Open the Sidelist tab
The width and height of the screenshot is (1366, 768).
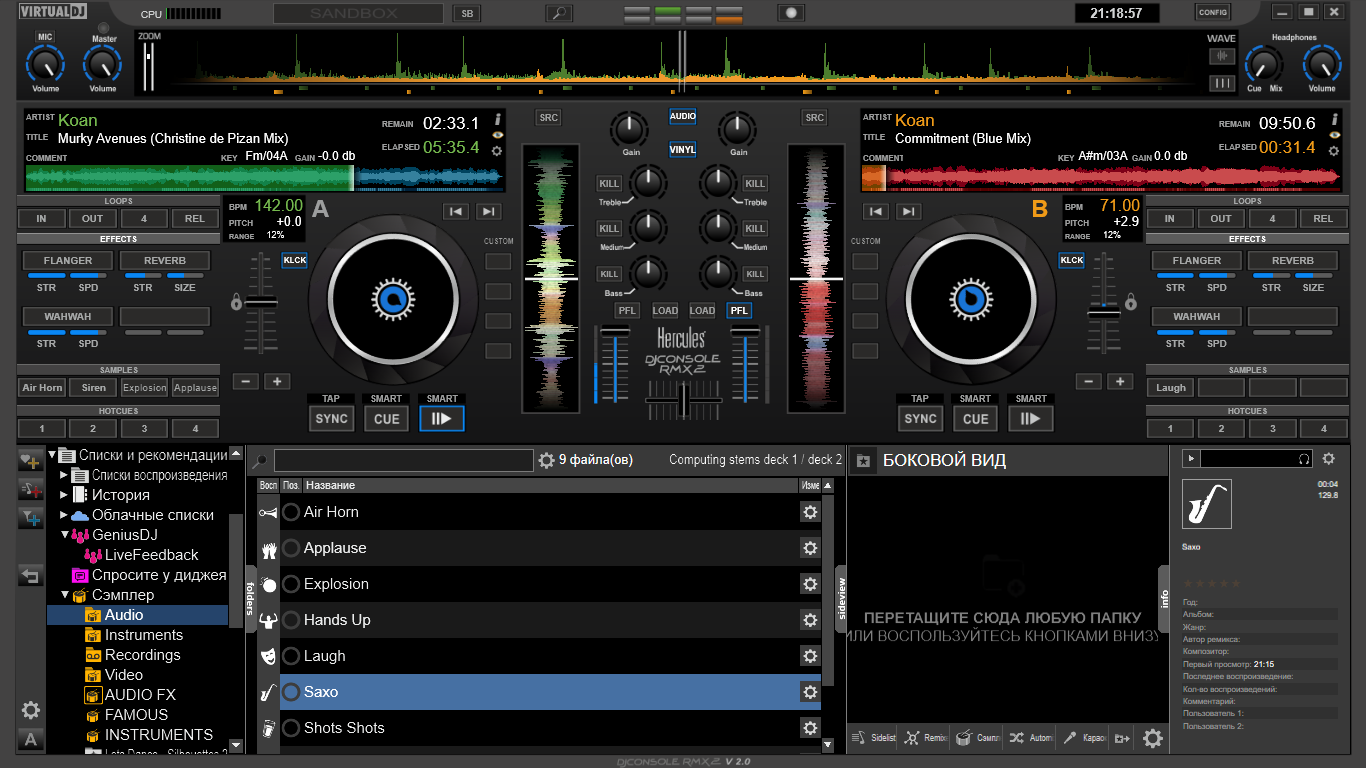874,738
